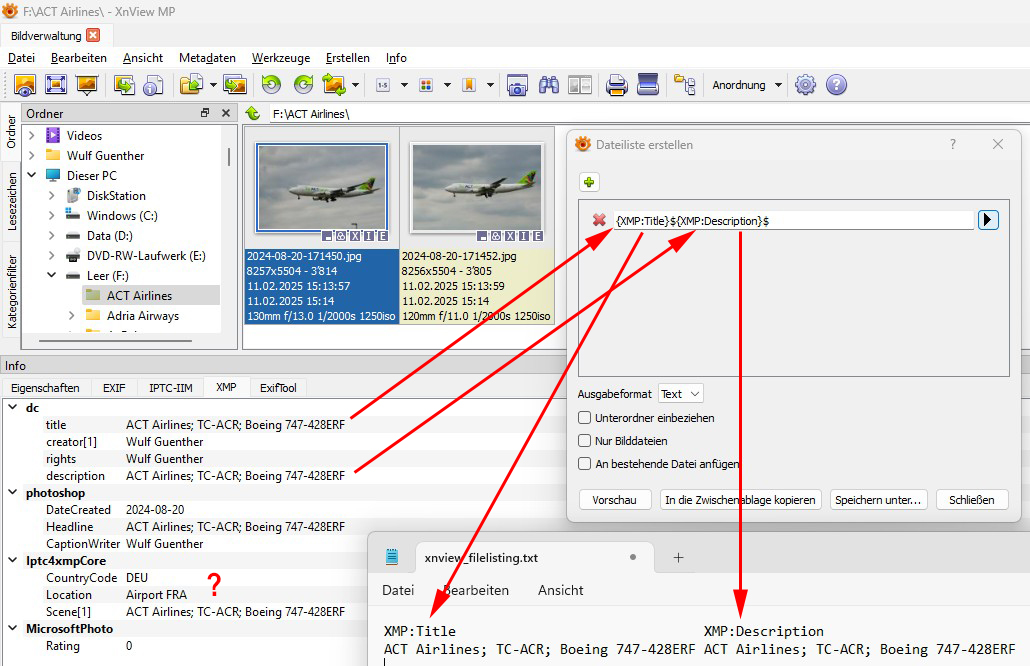1030x666 pixels.
Task: Collapse the photoshop XMP group
Action: pyautogui.click(x=12, y=493)
